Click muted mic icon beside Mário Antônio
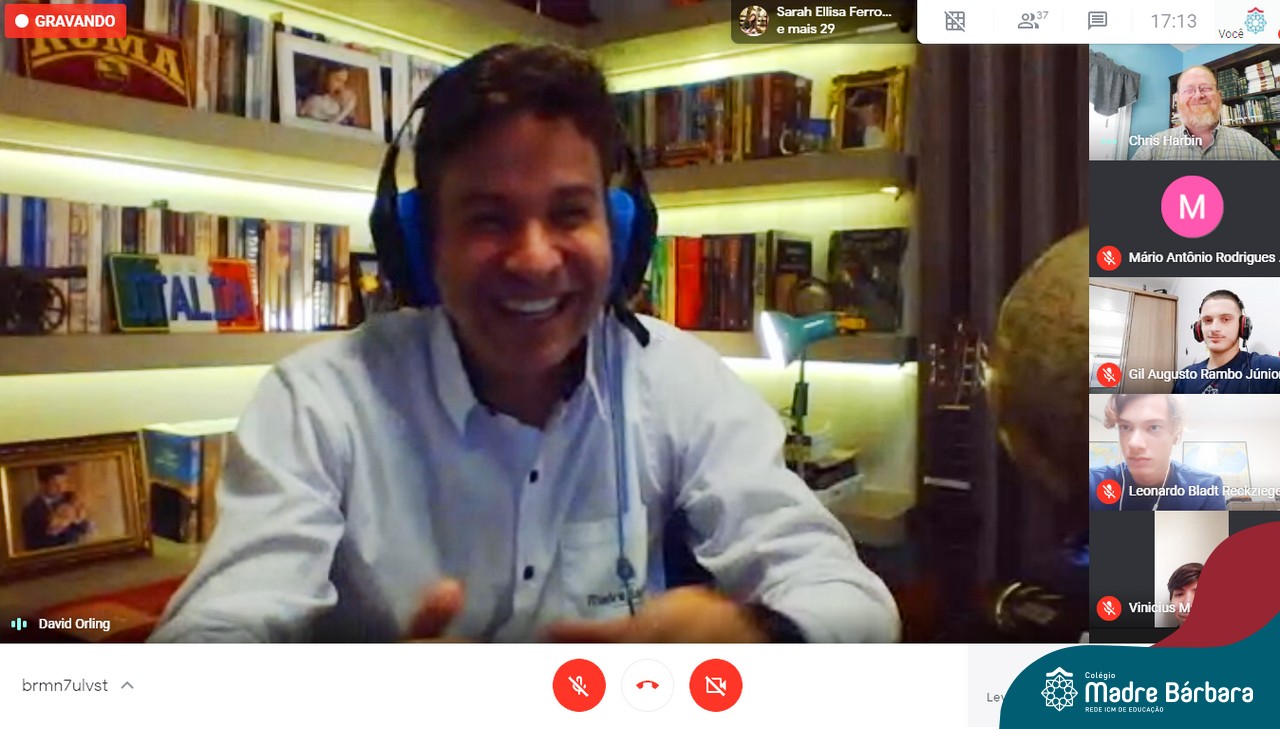1280x729 pixels. [x=1108, y=258]
